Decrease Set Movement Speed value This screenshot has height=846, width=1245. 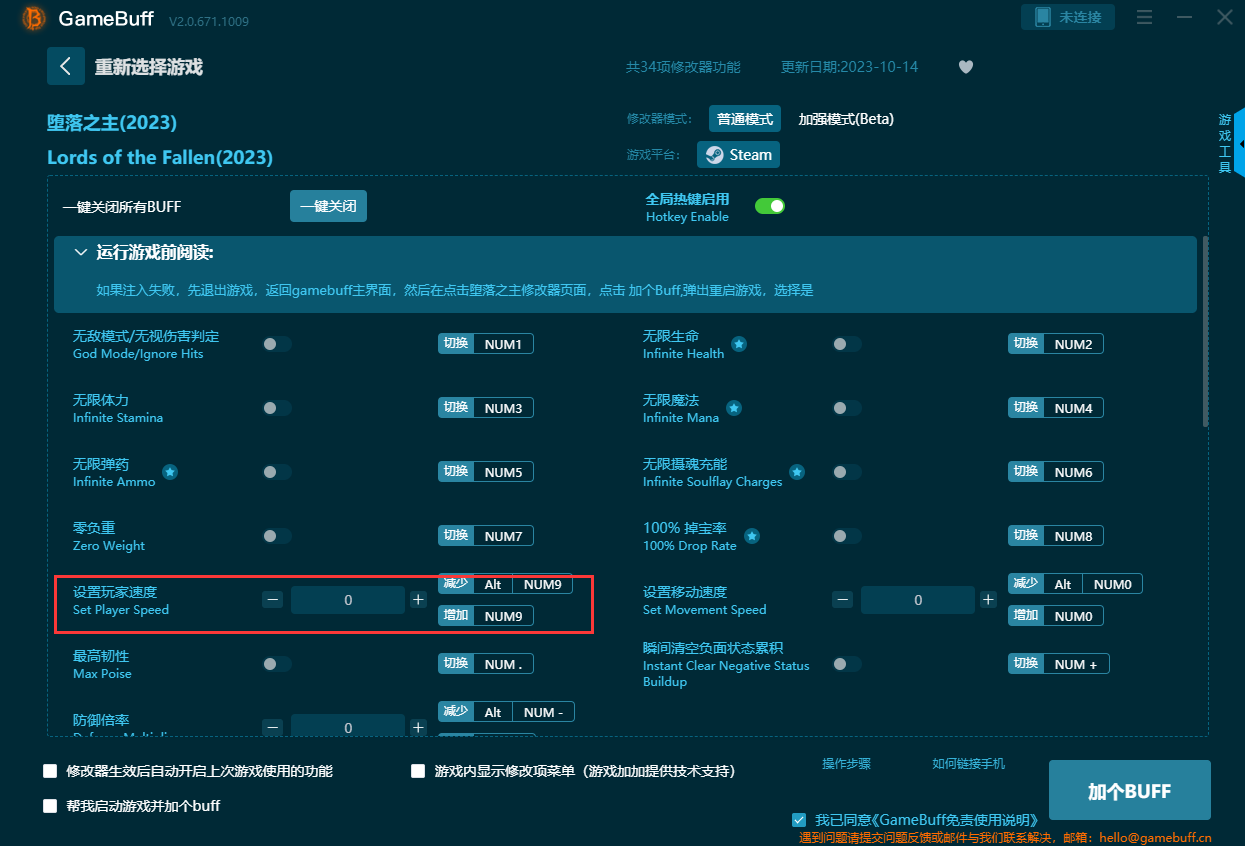842,600
